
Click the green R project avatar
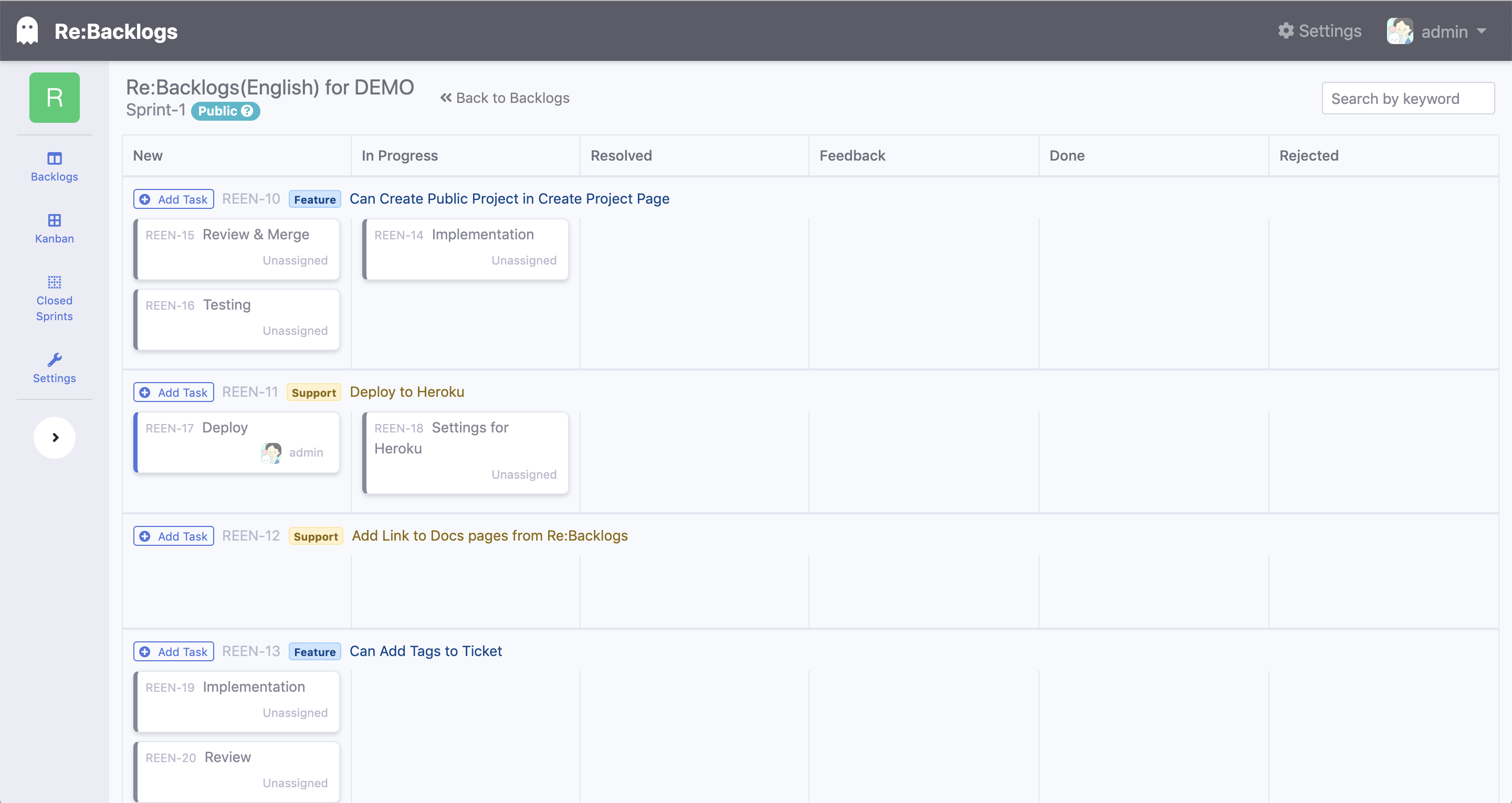(54, 98)
